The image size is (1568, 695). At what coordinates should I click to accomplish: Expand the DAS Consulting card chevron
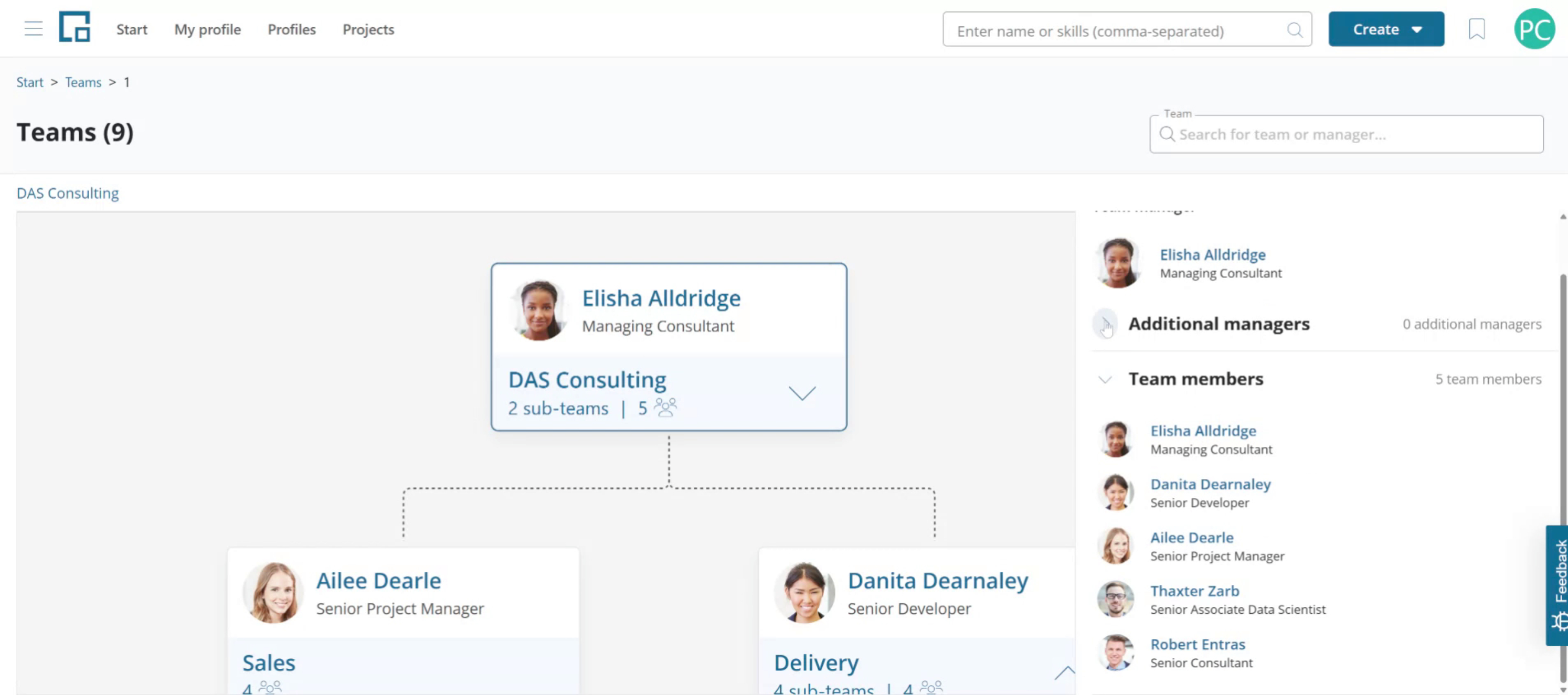[802, 392]
